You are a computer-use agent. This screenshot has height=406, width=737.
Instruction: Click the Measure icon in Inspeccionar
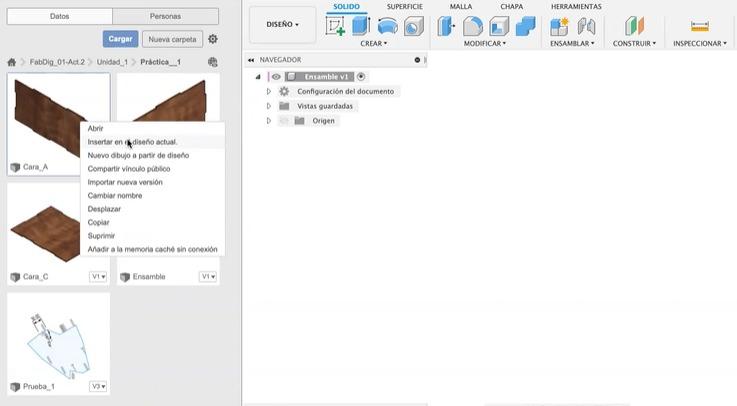699,26
